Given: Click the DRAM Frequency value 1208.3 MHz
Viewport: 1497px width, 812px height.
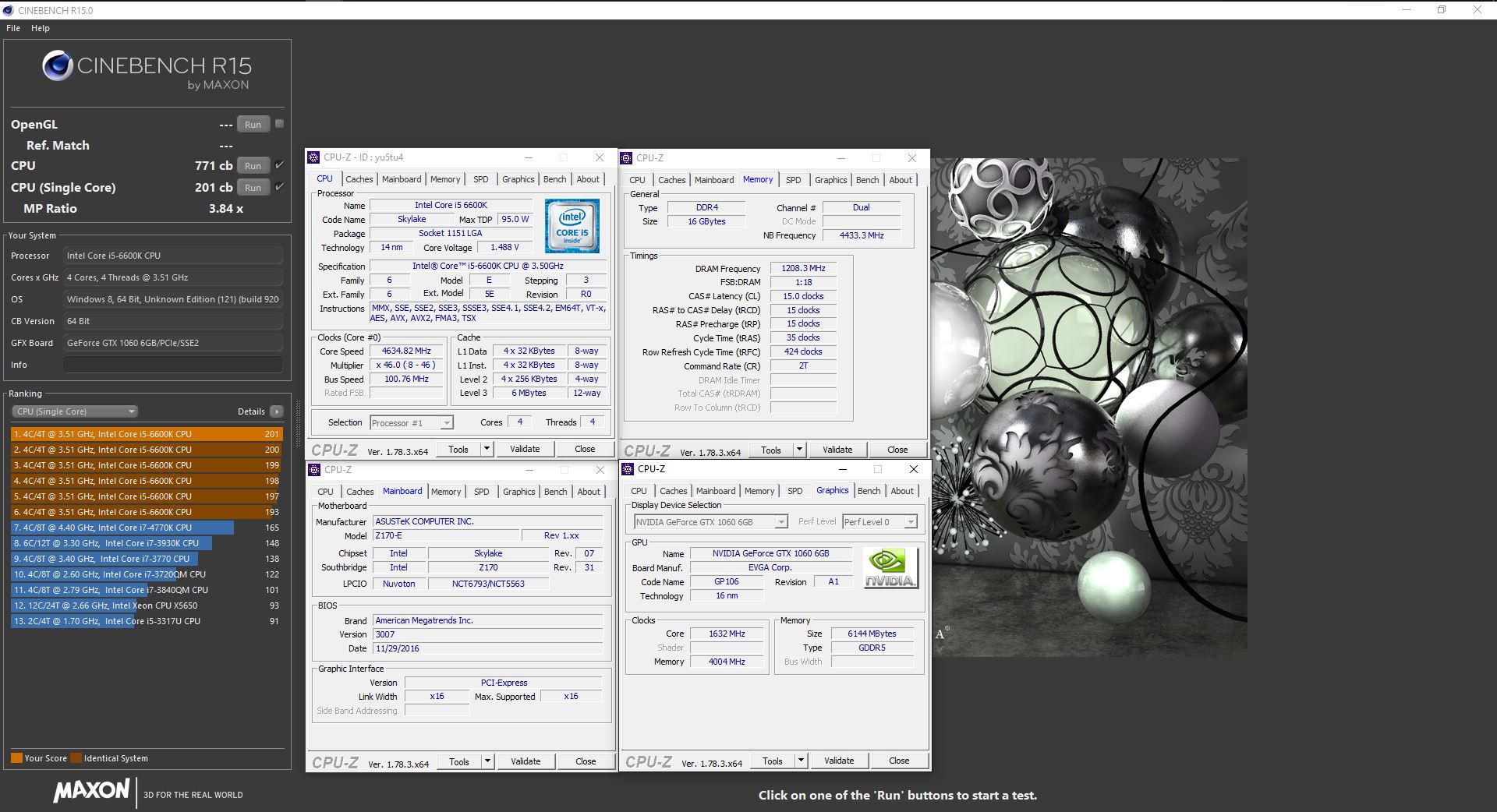Looking at the screenshot, I should point(803,268).
